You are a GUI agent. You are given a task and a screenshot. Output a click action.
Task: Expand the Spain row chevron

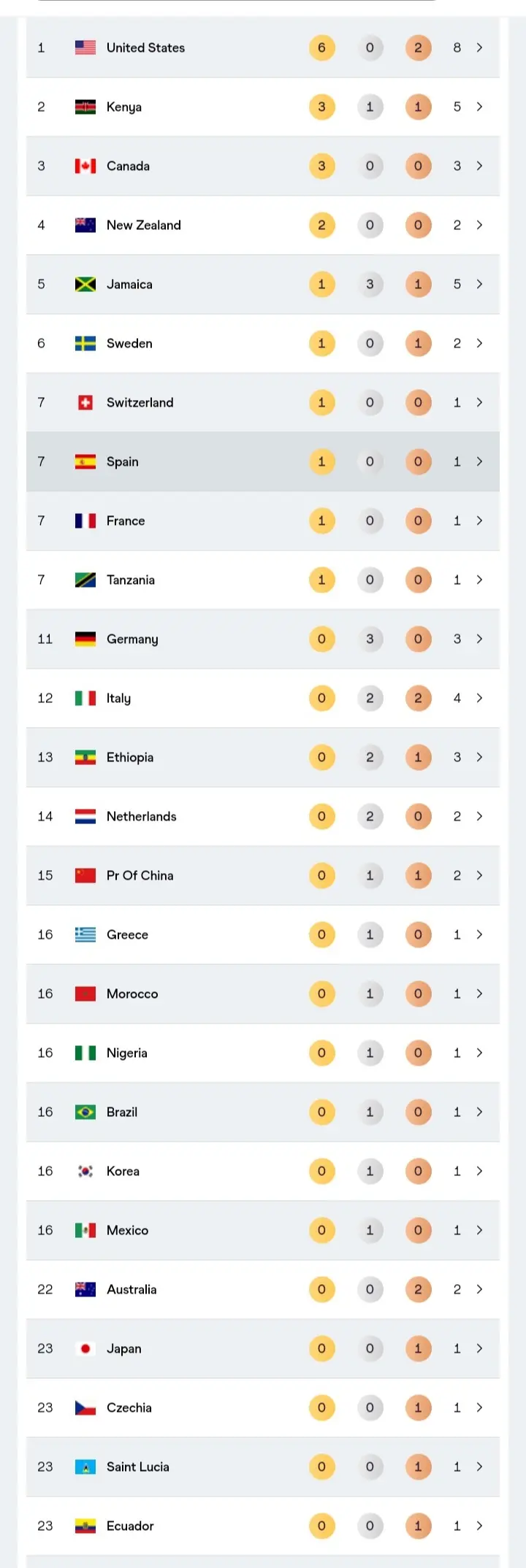point(479,461)
